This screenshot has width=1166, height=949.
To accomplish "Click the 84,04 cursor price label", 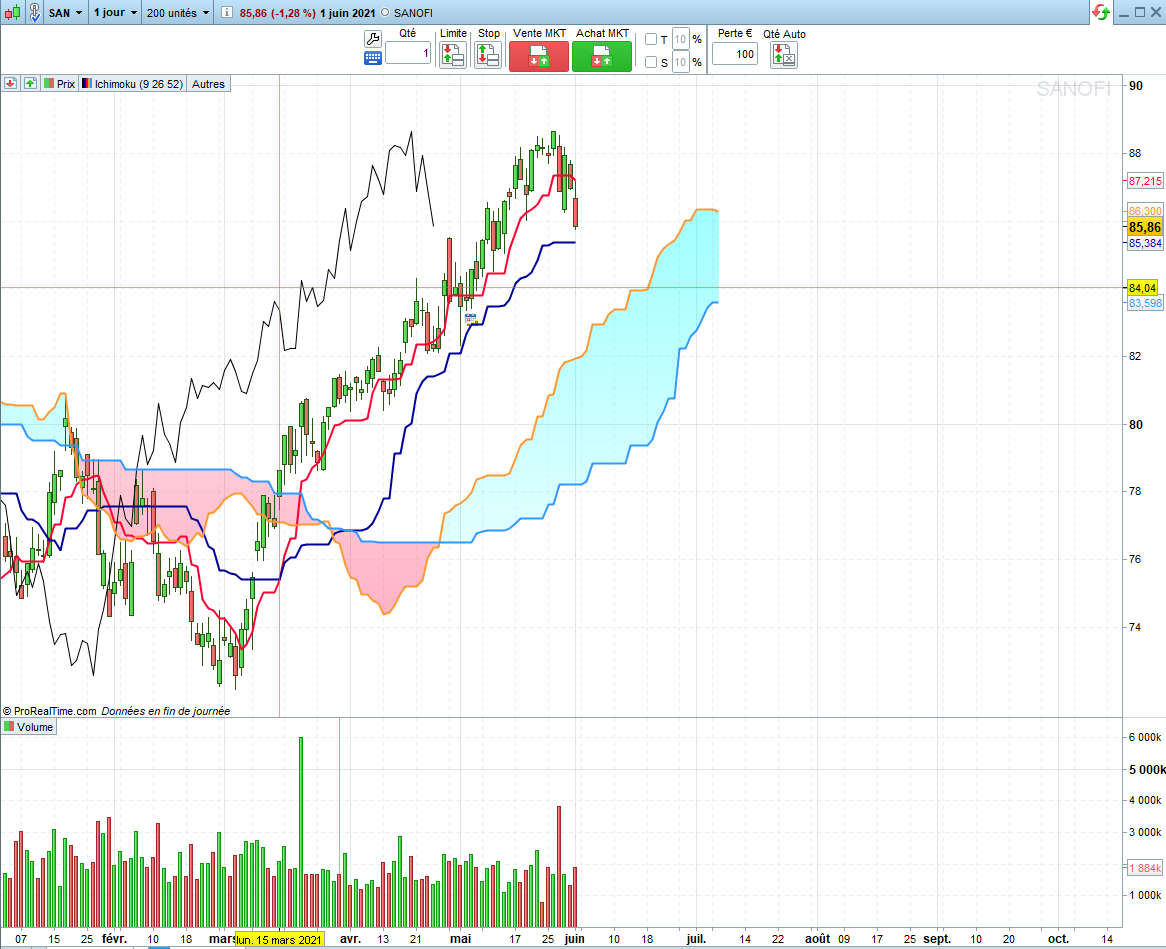I will click(1142, 288).
